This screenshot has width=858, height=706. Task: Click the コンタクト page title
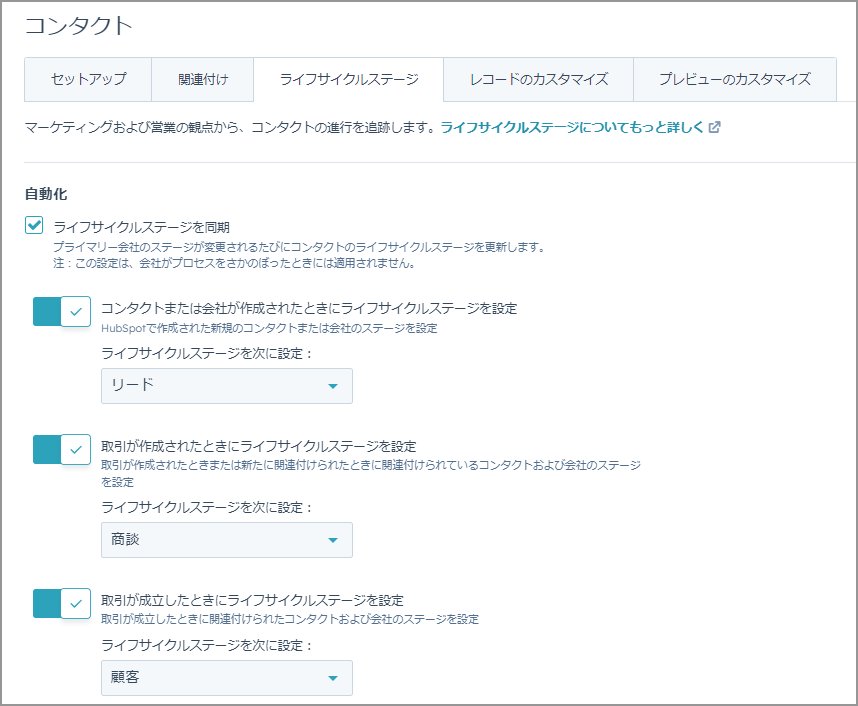coord(79,26)
